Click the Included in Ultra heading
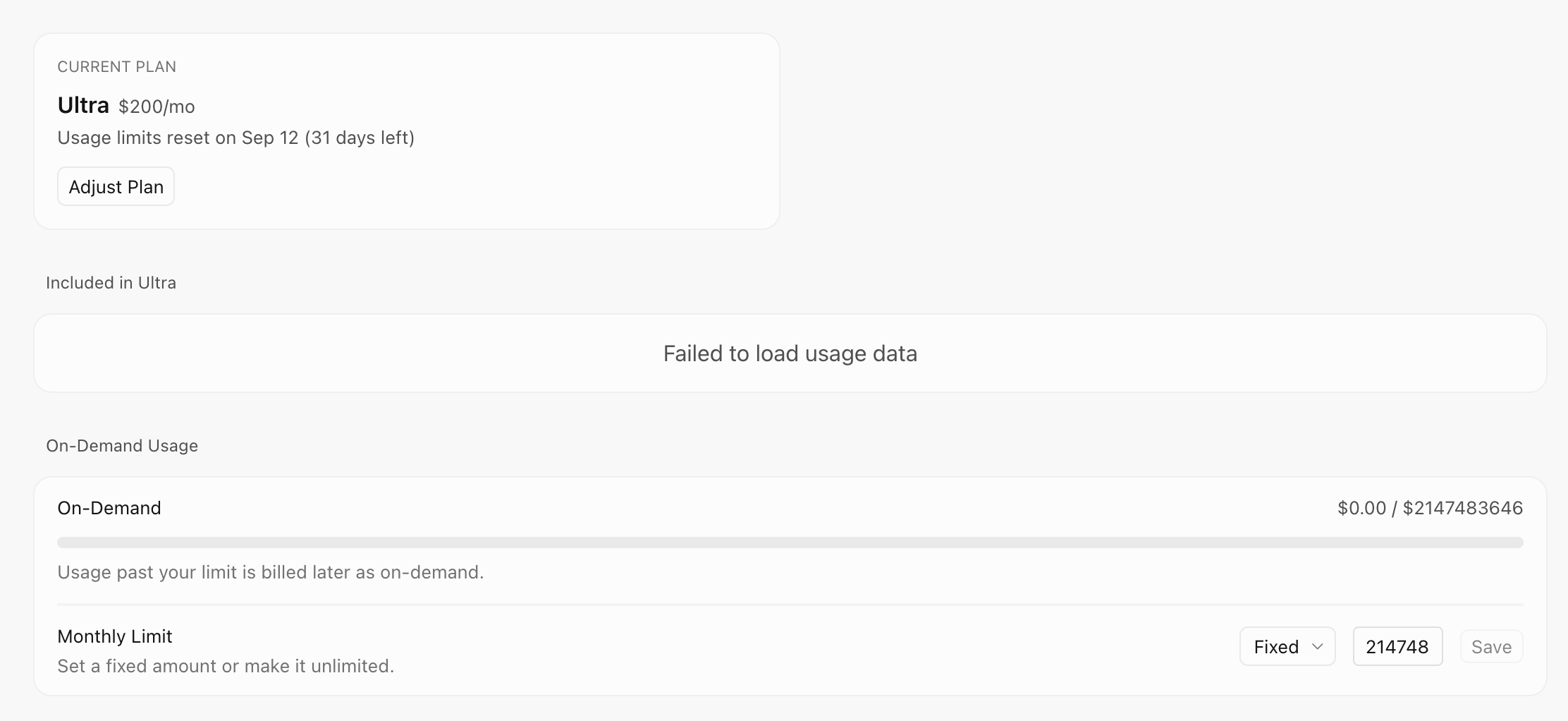1568x721 pixels. [x=111, y=283]
